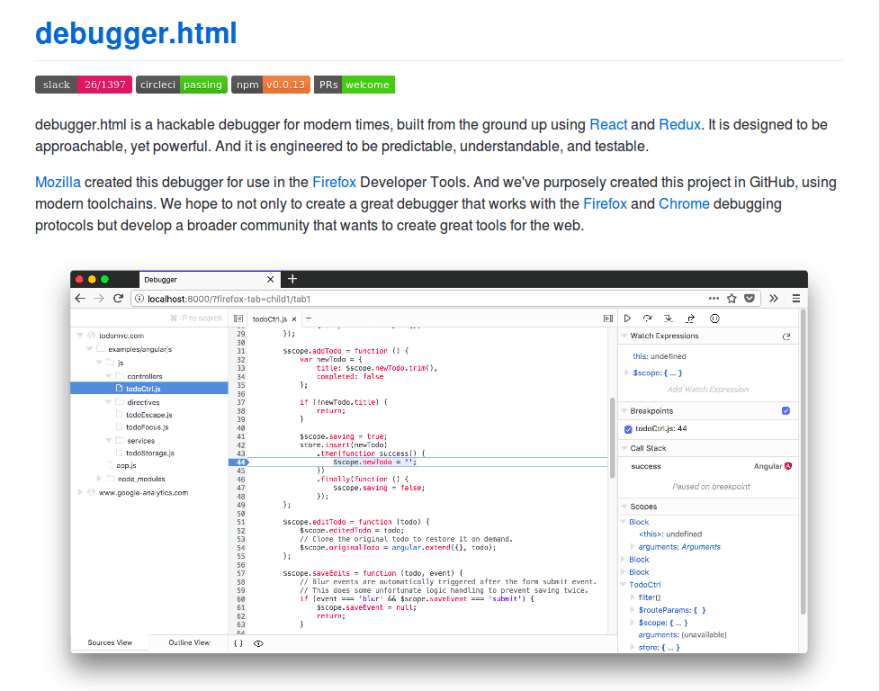Collapse the sources pane toggle icon
880x691 pixels.
coord(239,318)
